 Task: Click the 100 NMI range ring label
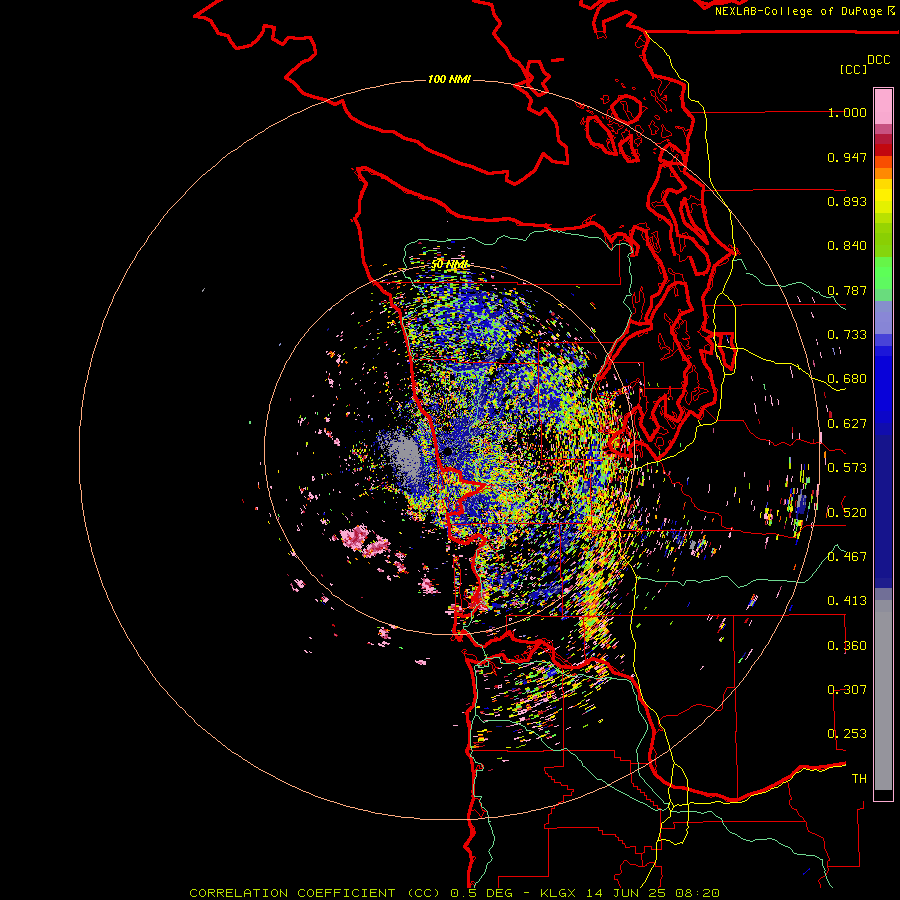tap(449, 79)
